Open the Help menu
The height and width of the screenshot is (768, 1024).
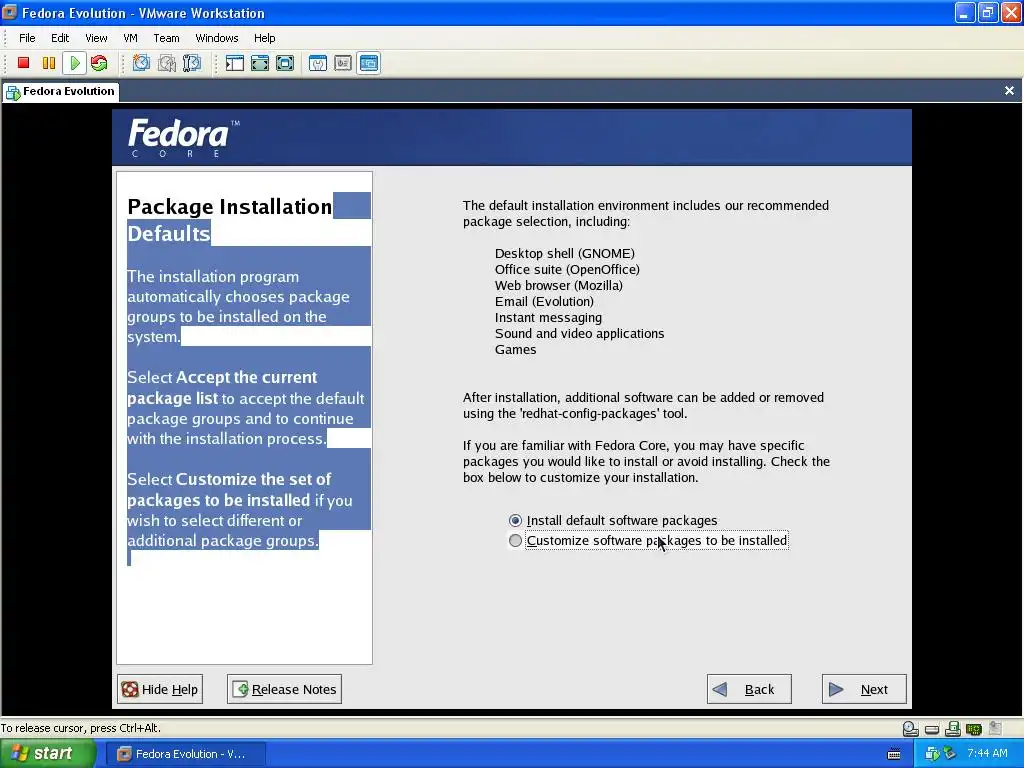(264, 38)
